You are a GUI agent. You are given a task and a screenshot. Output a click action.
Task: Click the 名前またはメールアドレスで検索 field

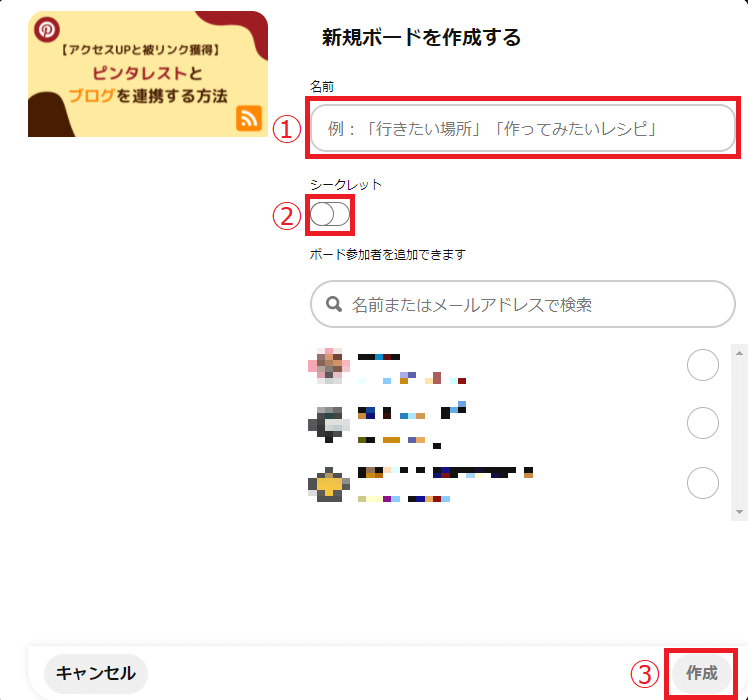point(523,304)
